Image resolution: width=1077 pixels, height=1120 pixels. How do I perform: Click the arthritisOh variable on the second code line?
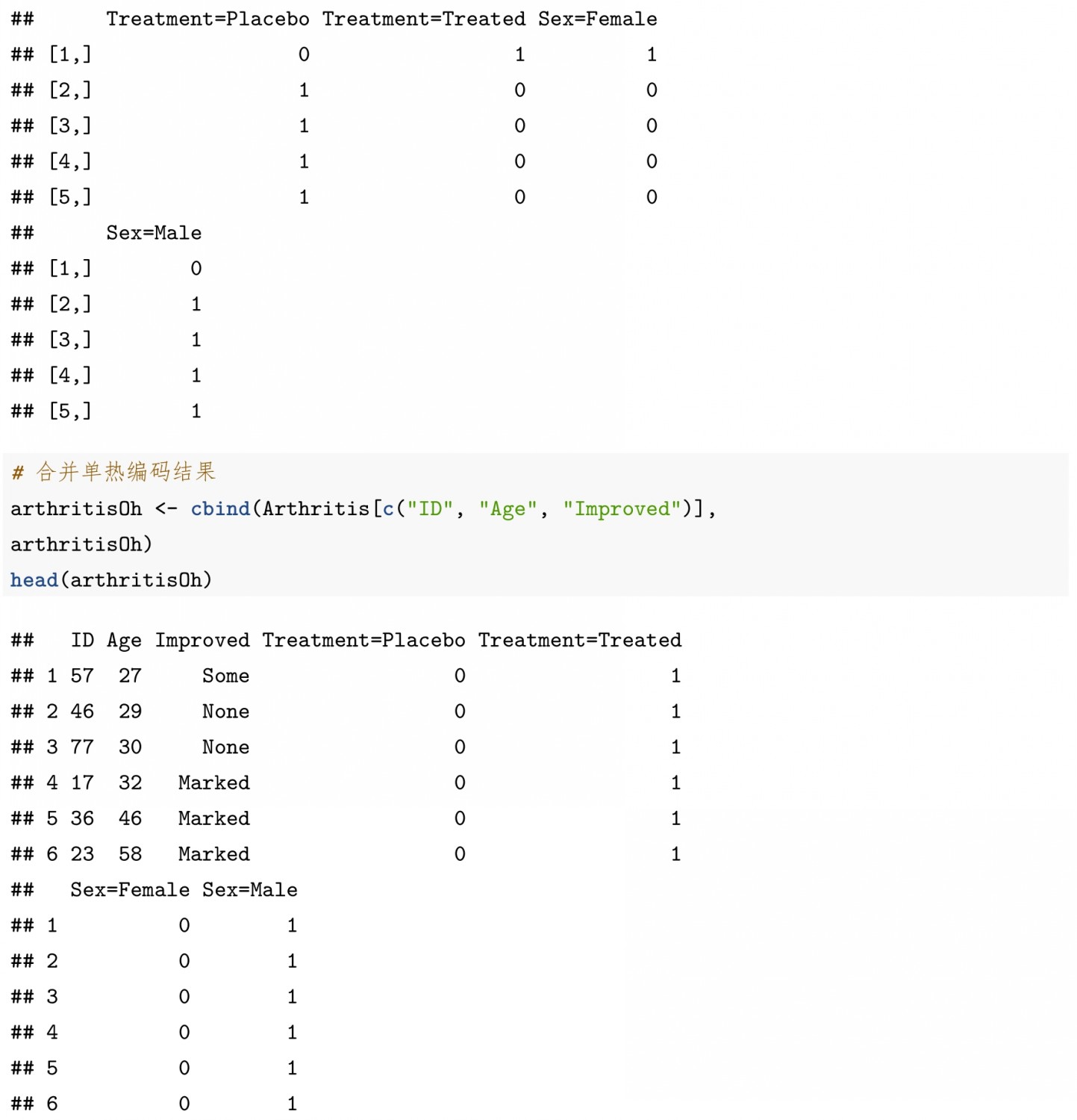click(81, 545)
